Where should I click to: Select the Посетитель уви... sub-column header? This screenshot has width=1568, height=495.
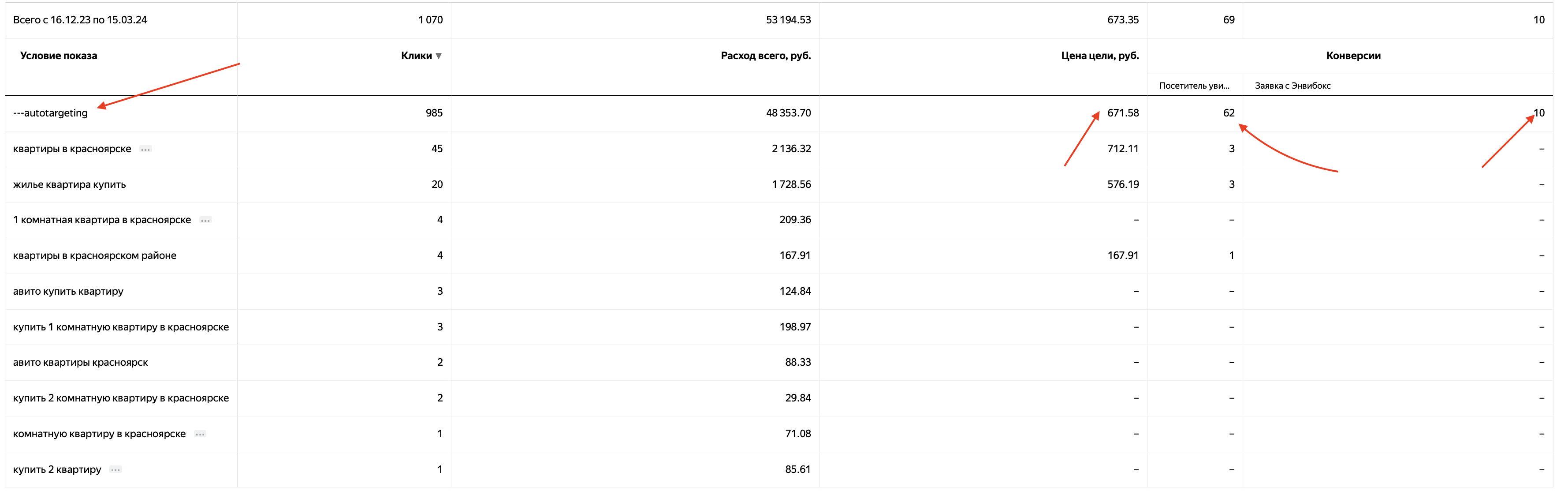(x=1194, y=86)
